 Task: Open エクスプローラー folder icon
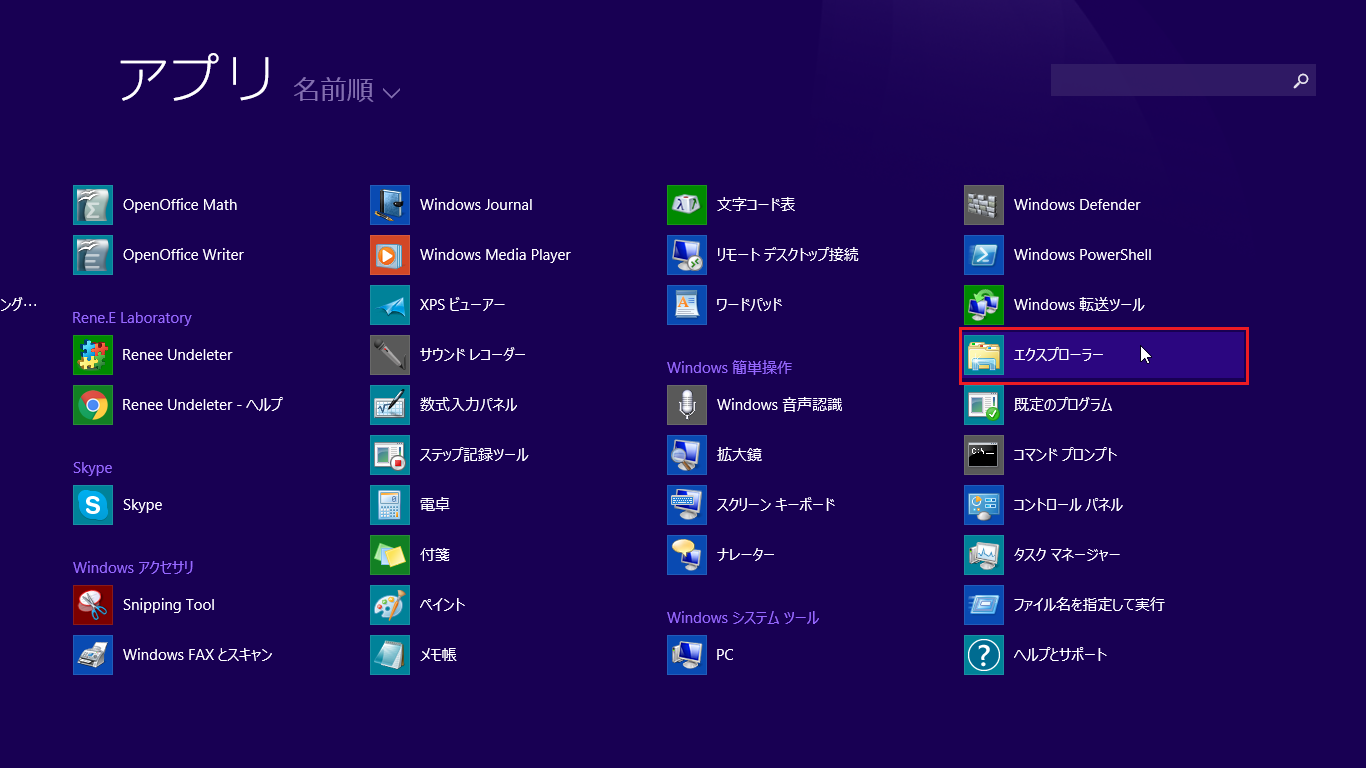click(x=984, y=355)
